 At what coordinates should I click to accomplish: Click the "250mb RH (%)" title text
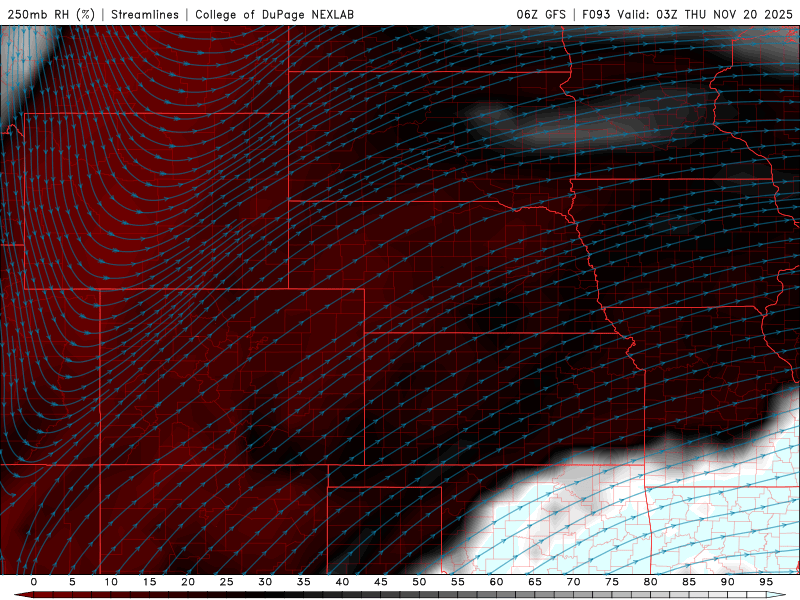coord(51,14)
